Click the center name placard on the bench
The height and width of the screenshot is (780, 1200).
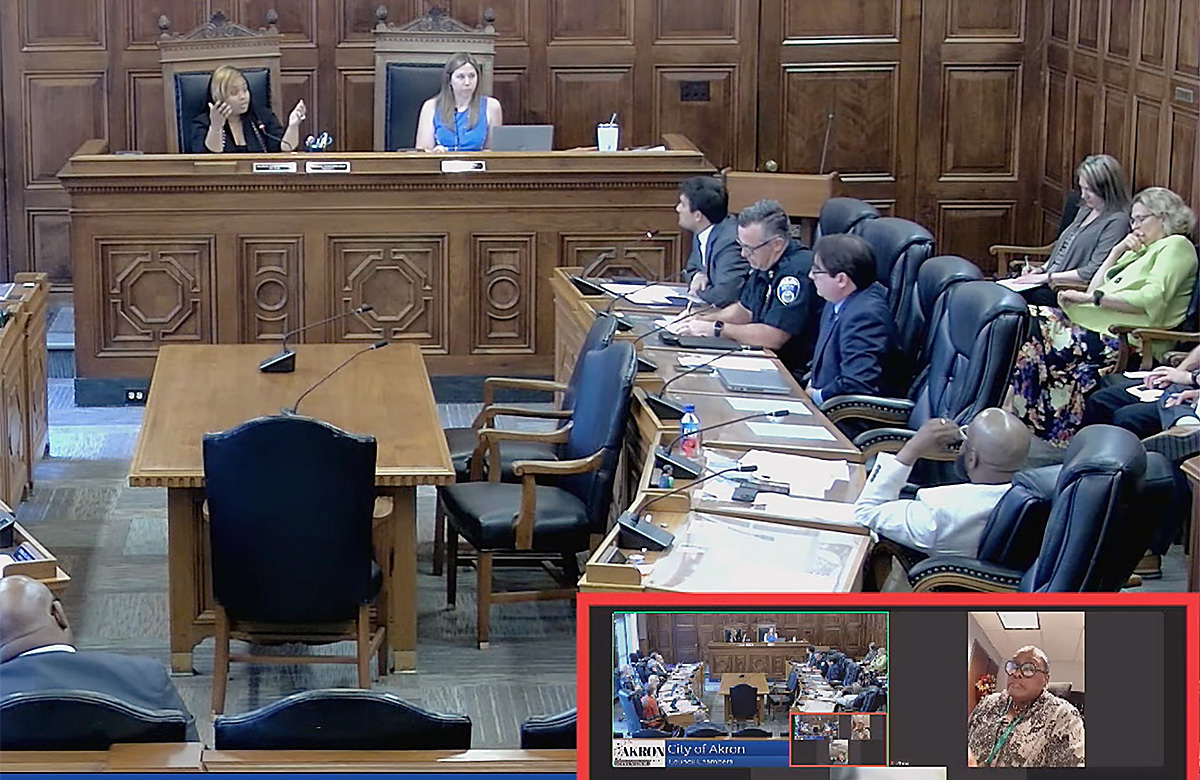[462, 166]
